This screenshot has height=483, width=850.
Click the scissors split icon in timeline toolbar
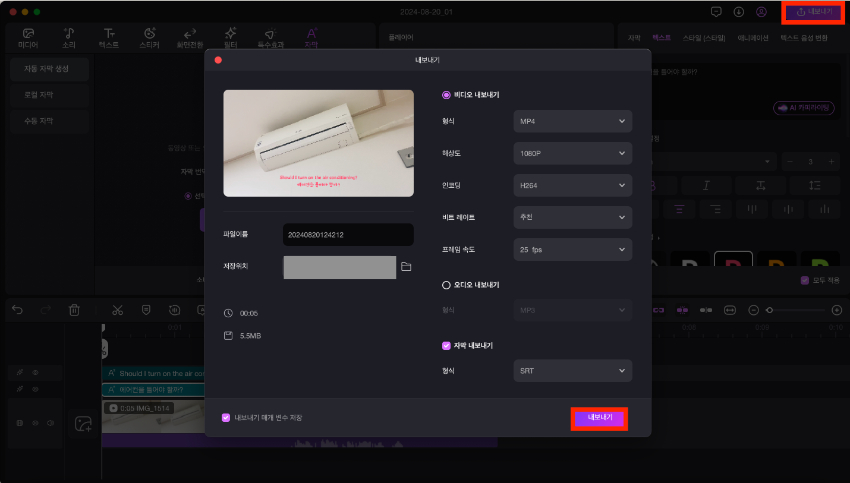pyautogui.click(x=117, y=310)
